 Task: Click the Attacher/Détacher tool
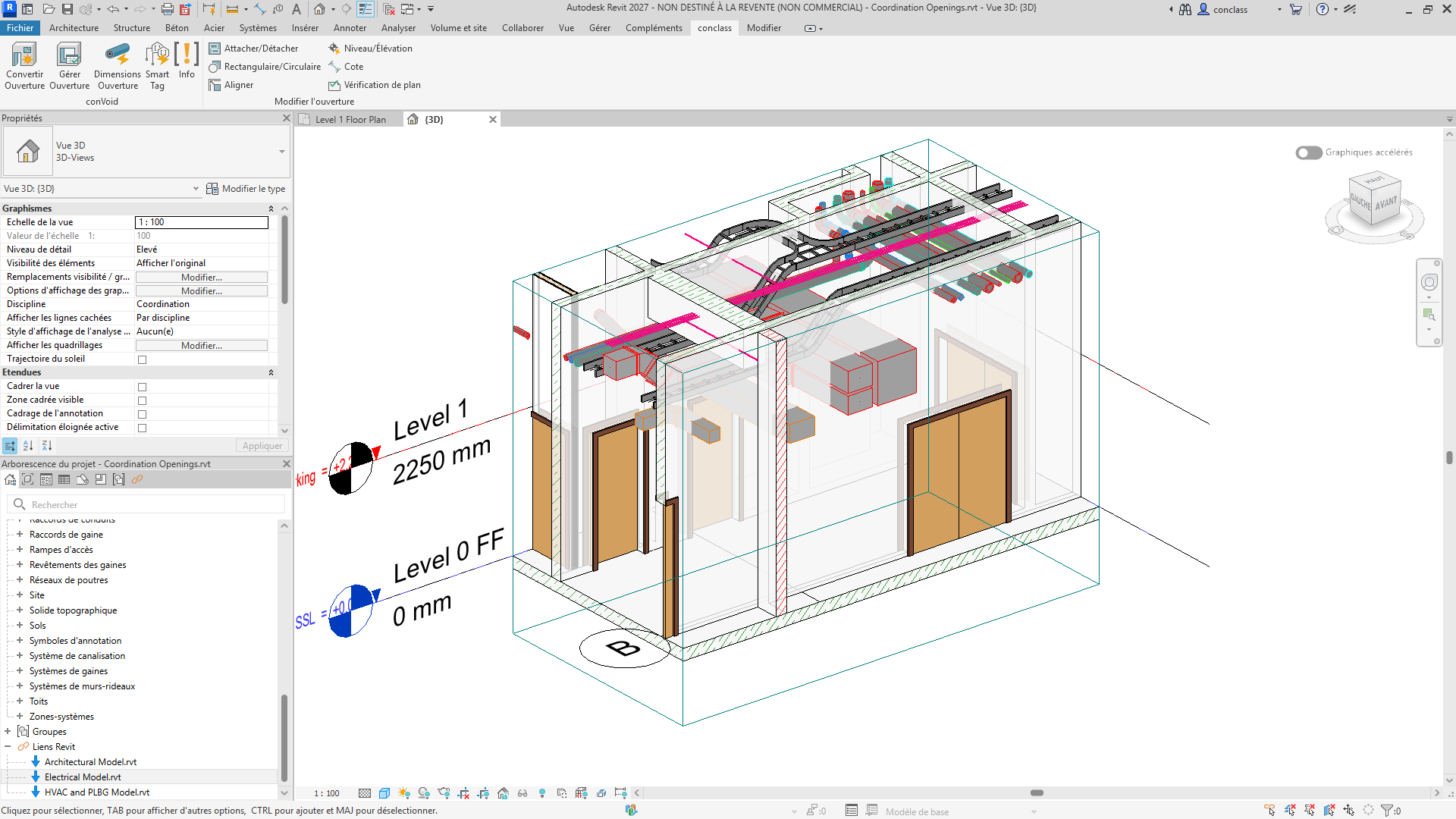pyautogui.click(x=253, y=48)
